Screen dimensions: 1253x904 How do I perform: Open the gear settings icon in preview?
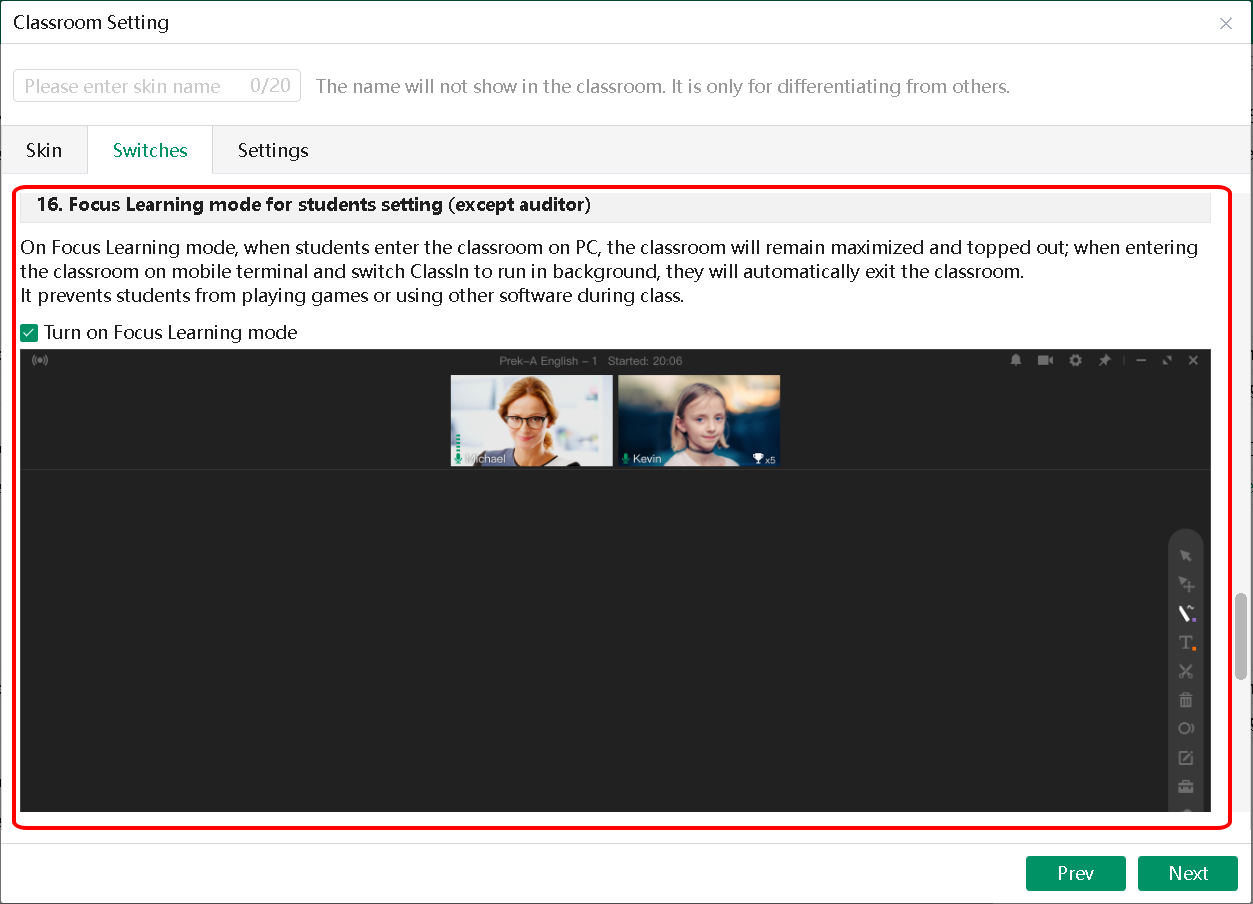point(1075,360)
